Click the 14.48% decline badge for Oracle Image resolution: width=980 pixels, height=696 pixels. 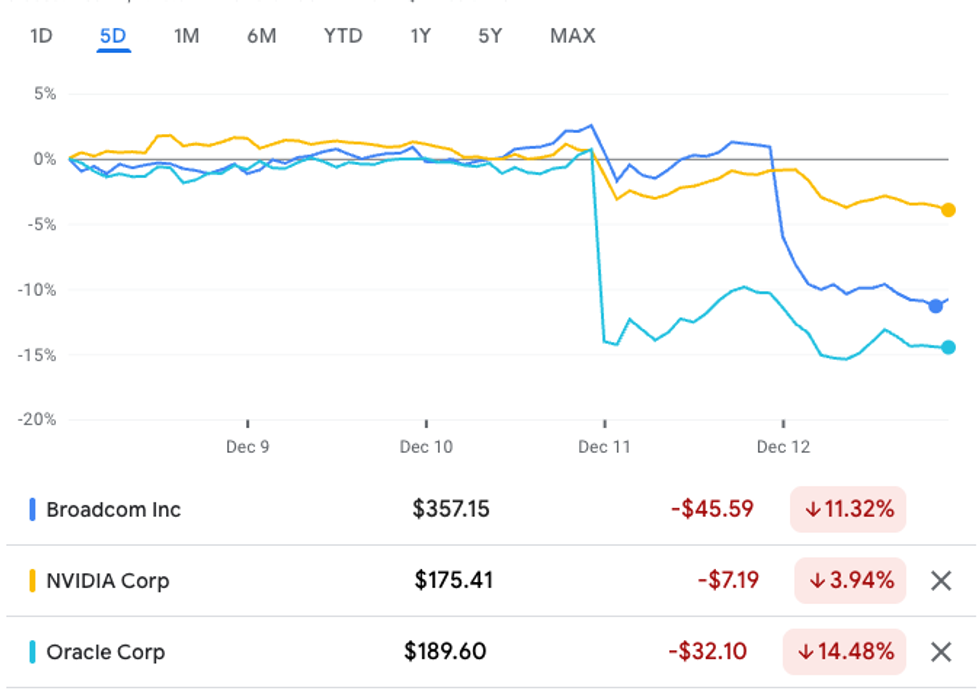point(847,652)
